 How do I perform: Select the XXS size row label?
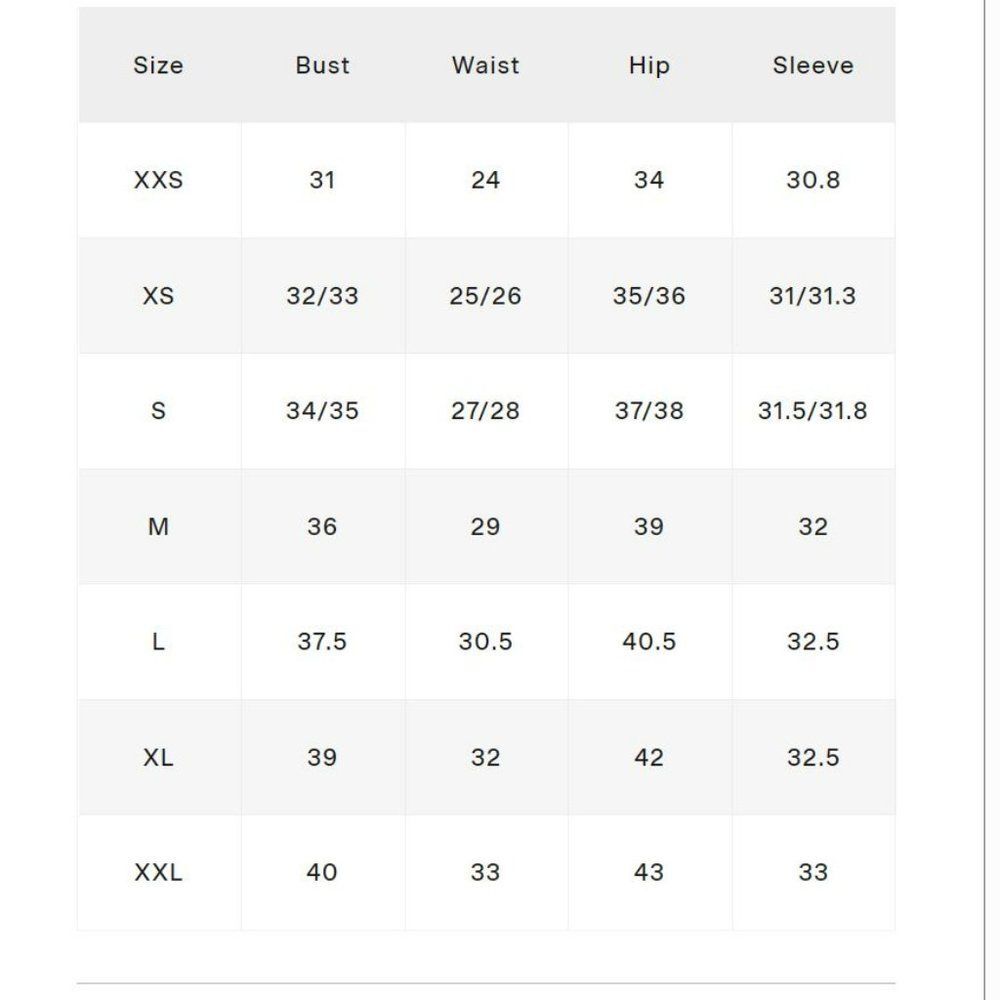coord(158,180)
